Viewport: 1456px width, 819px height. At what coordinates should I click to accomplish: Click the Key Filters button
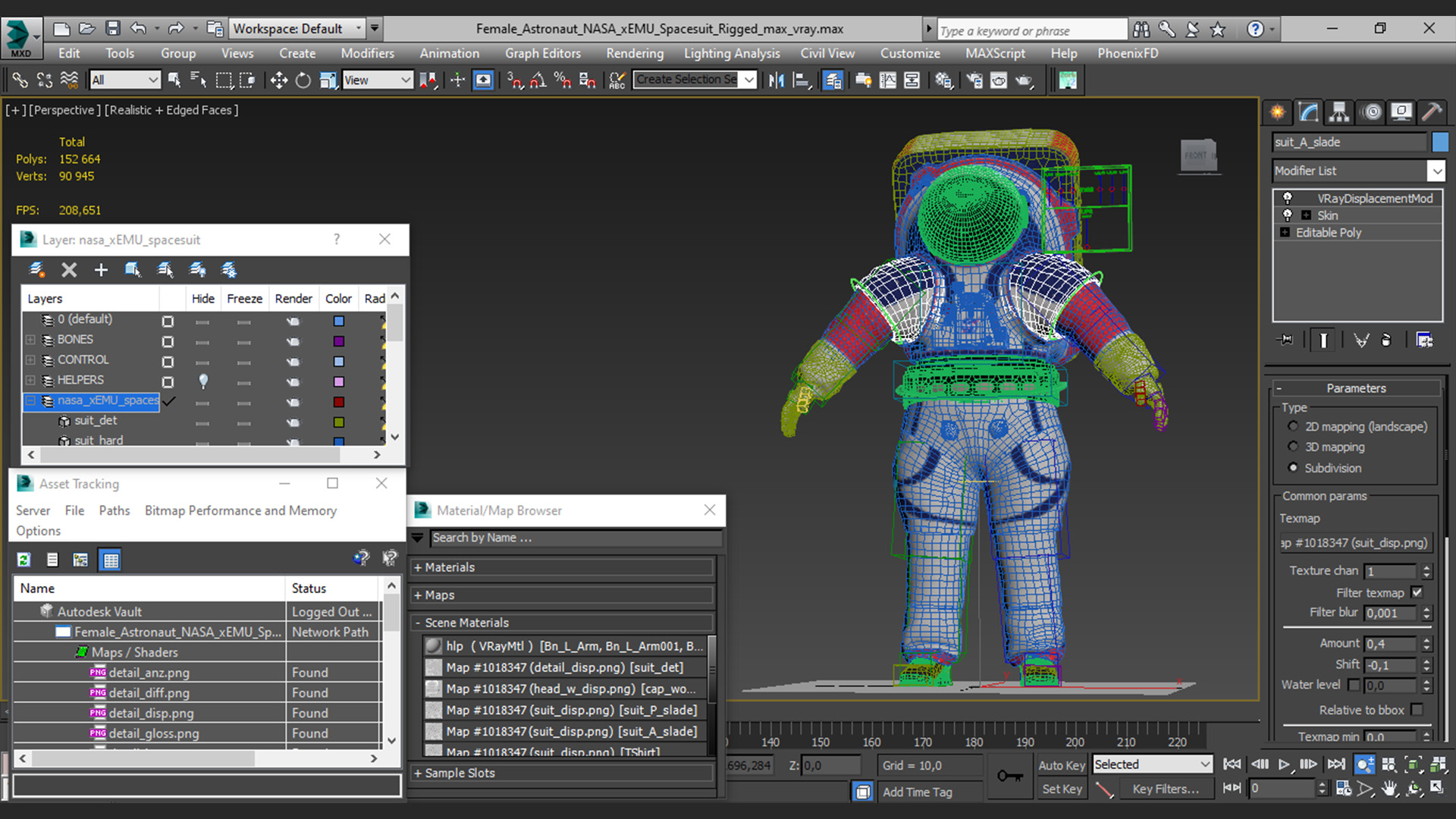pos(1165,789)
